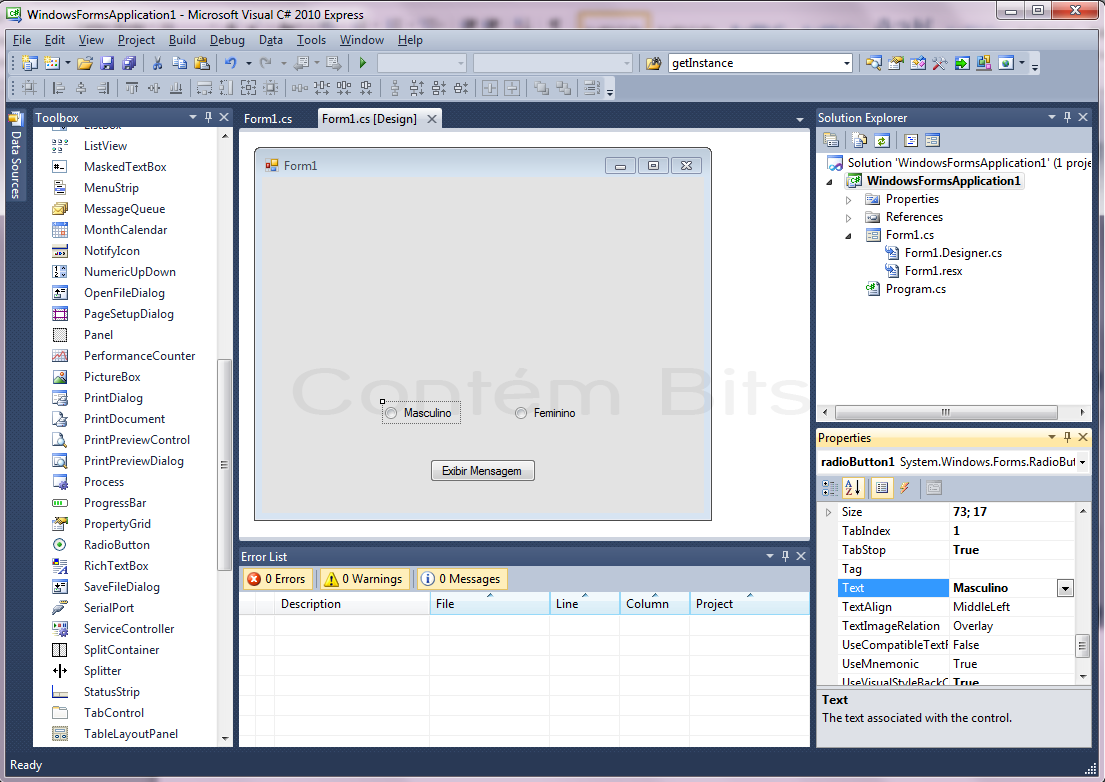Viewport: 1105px width, 782px height.
Task: Select MonthCalendar in the Toolbox list
Action: pyautogui.click(x=125, y=230)
